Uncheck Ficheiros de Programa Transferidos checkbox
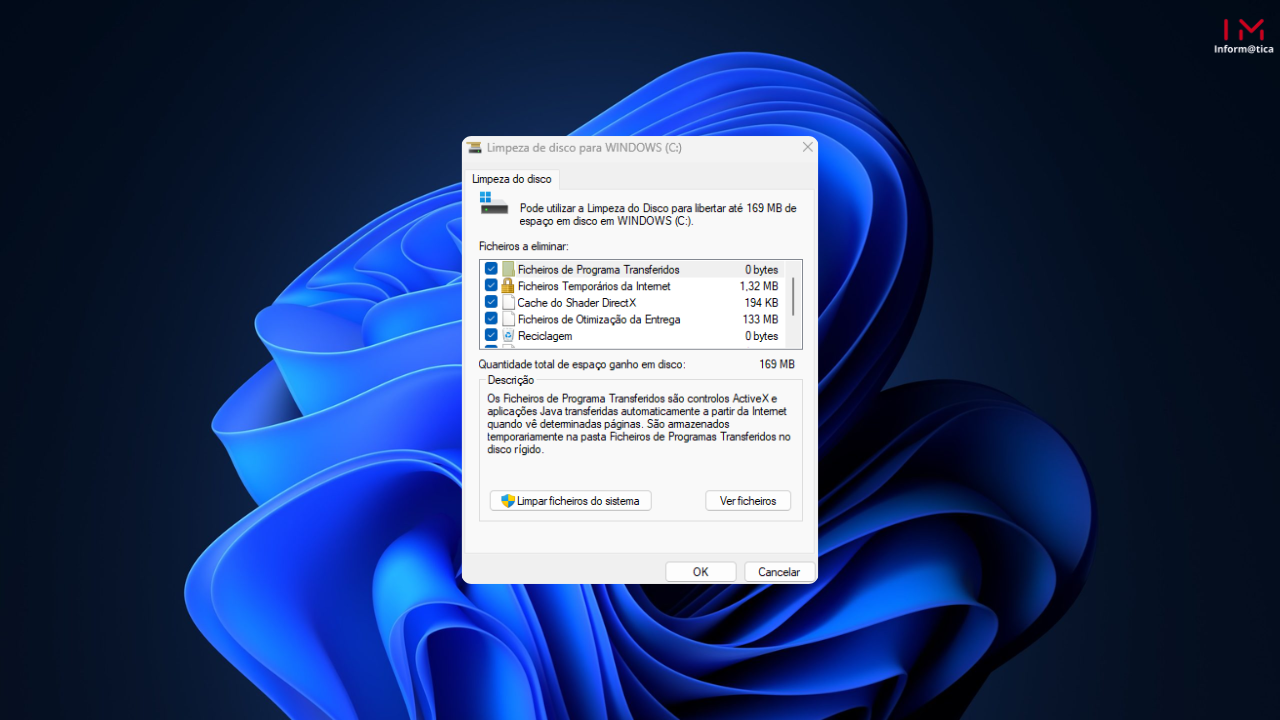1280x720 pixels. point(491,269)
